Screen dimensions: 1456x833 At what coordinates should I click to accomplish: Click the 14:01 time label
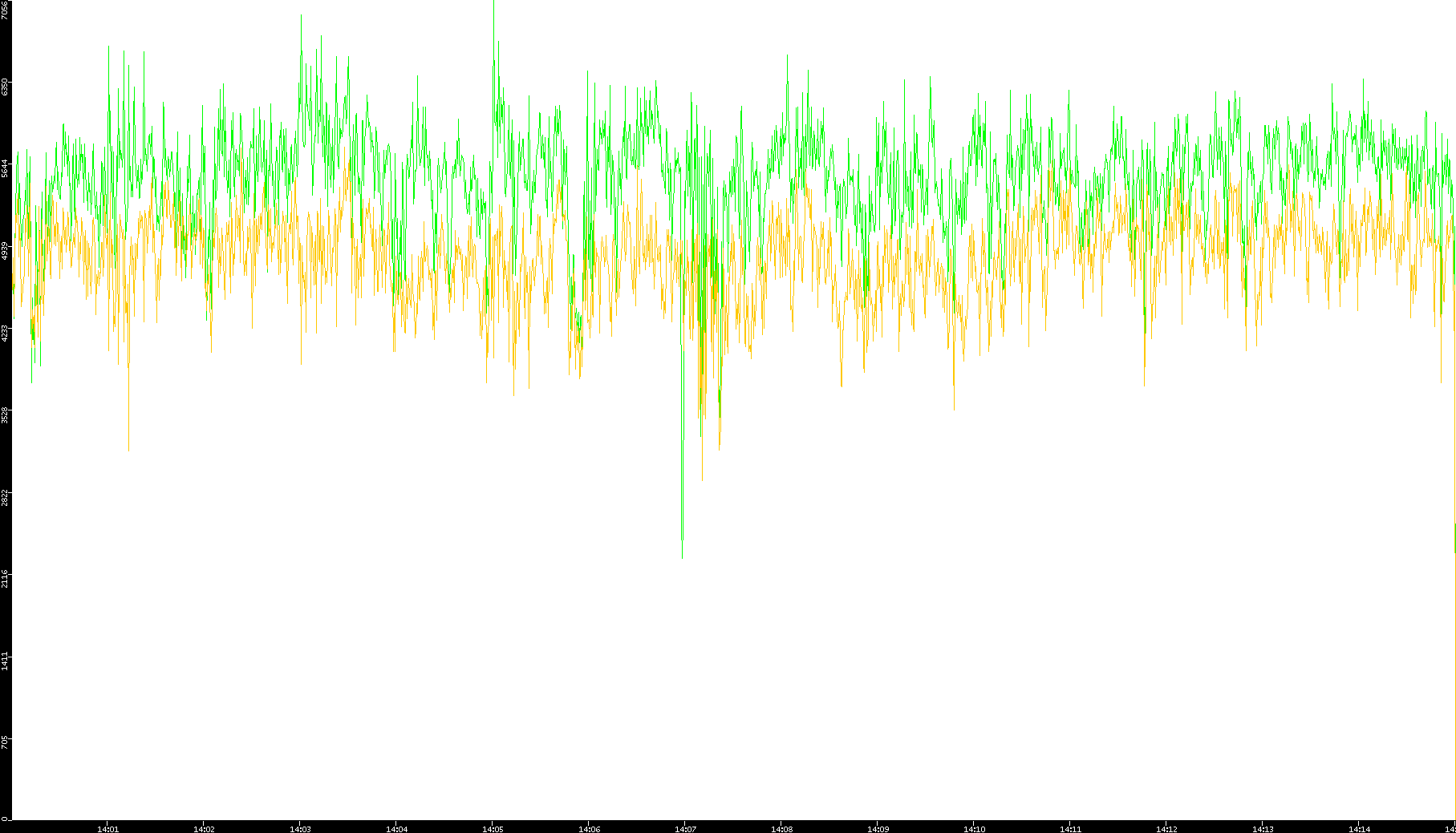coord(108,828)
